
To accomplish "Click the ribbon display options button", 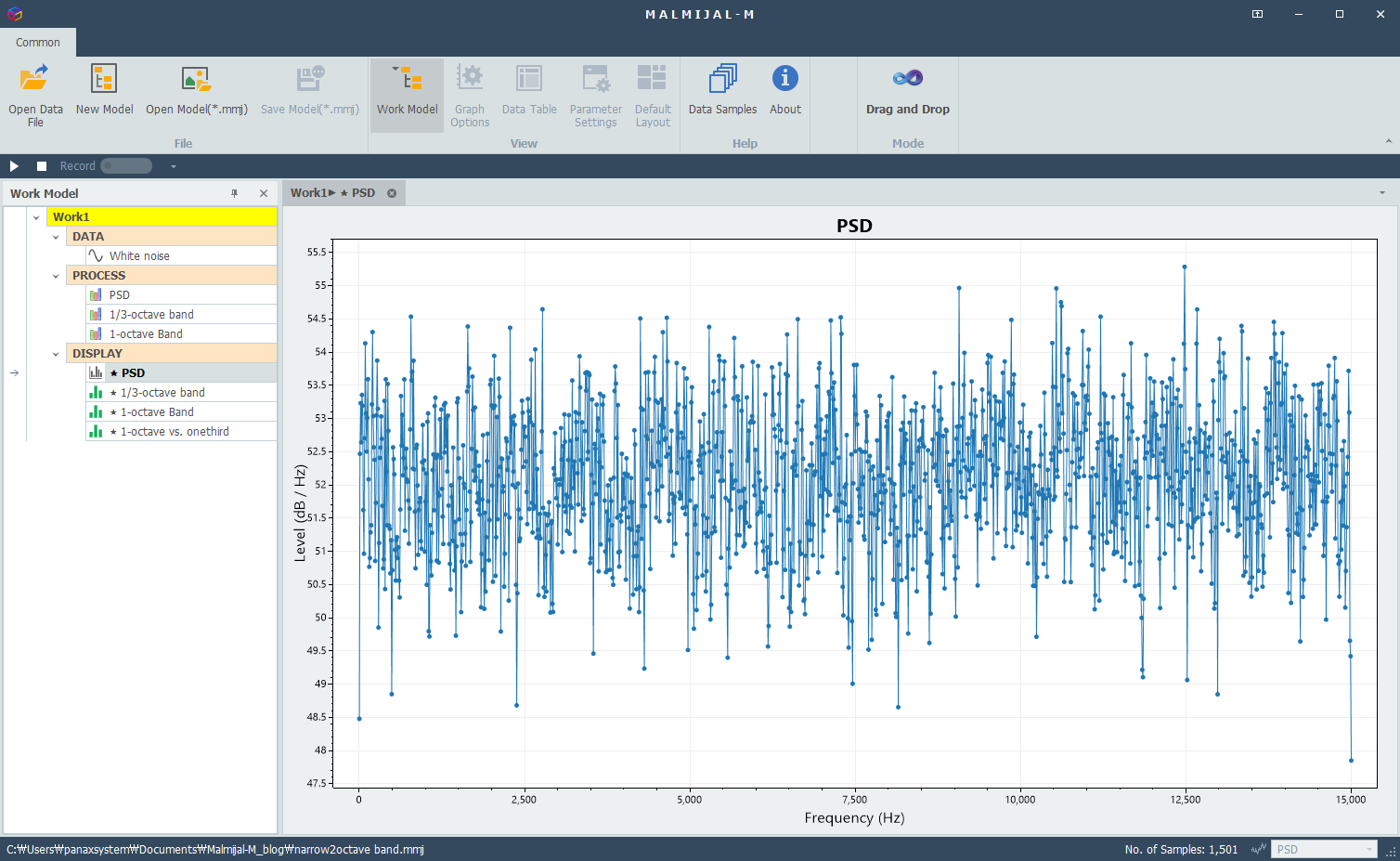I will point(1257,14).
